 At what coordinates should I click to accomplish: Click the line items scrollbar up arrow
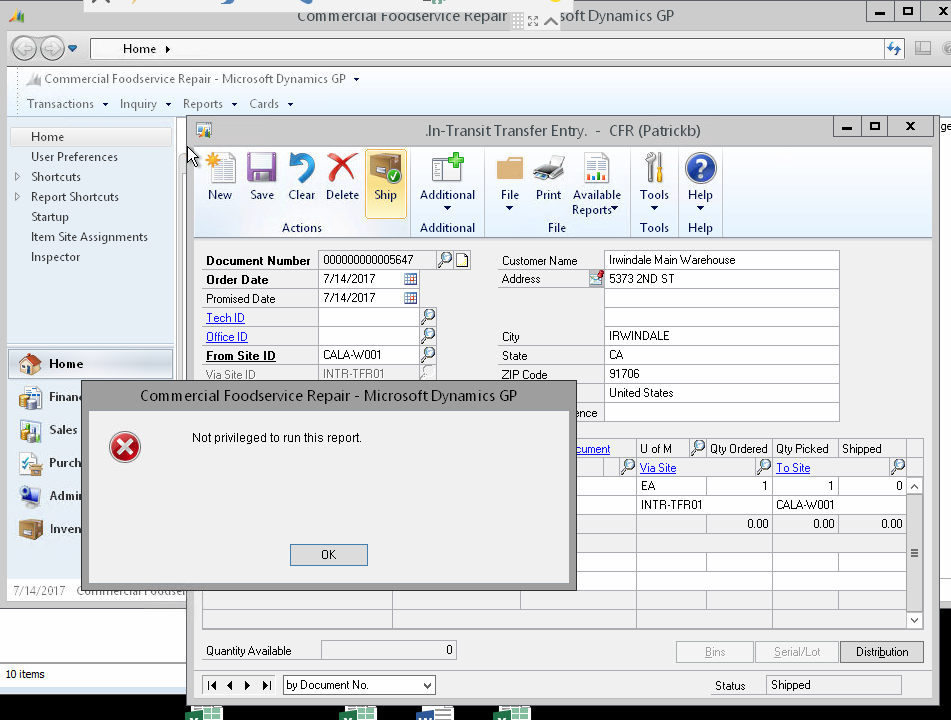(x=915, y=486)
